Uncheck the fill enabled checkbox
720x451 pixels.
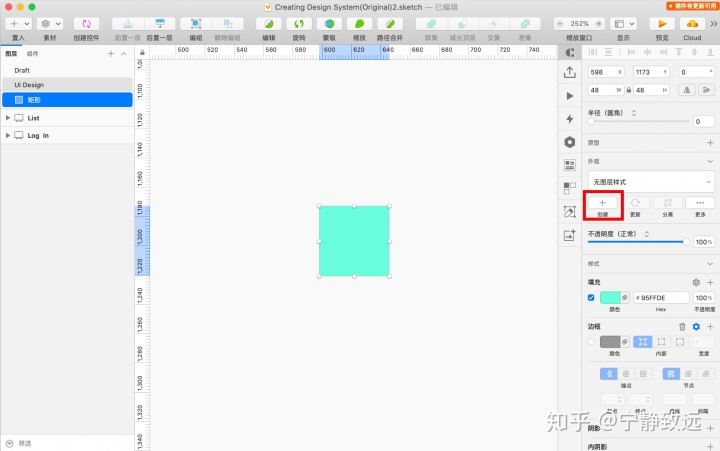(x=591, y=298)
